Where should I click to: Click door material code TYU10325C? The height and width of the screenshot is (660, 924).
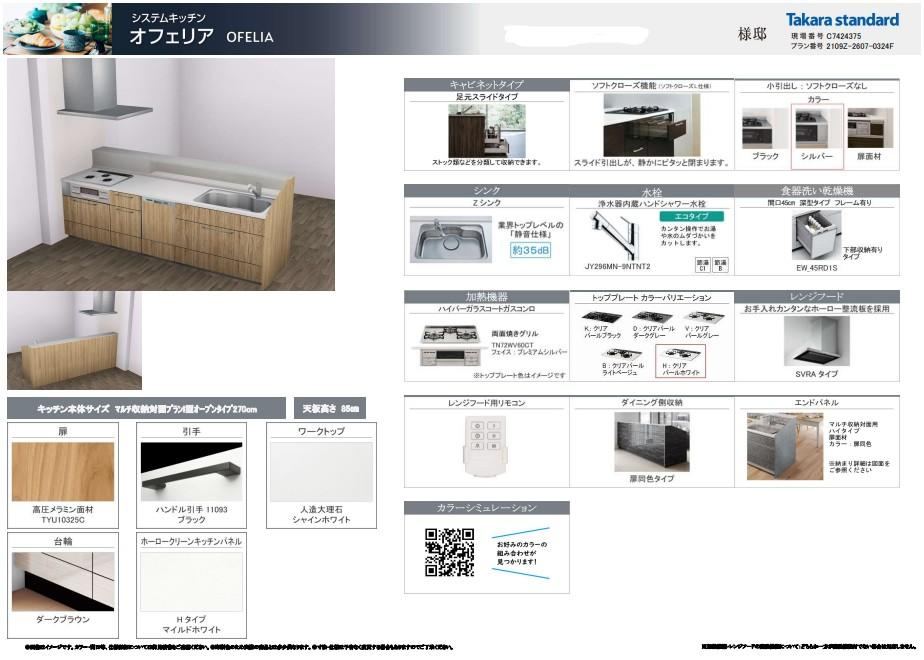pos(63,520)
